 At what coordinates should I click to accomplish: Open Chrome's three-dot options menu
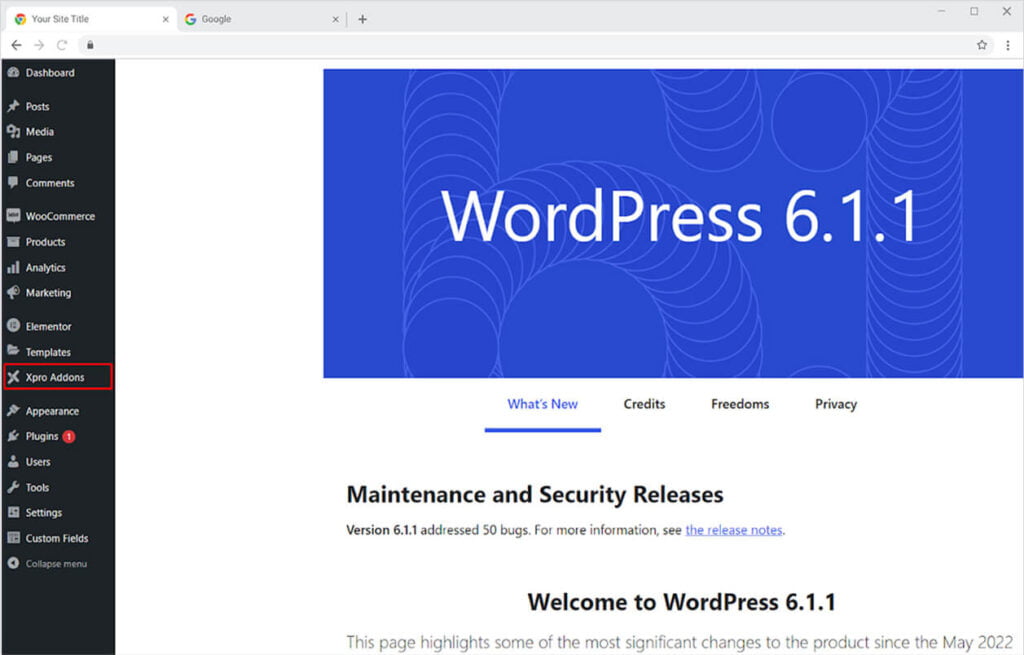tap(1007, 45)
